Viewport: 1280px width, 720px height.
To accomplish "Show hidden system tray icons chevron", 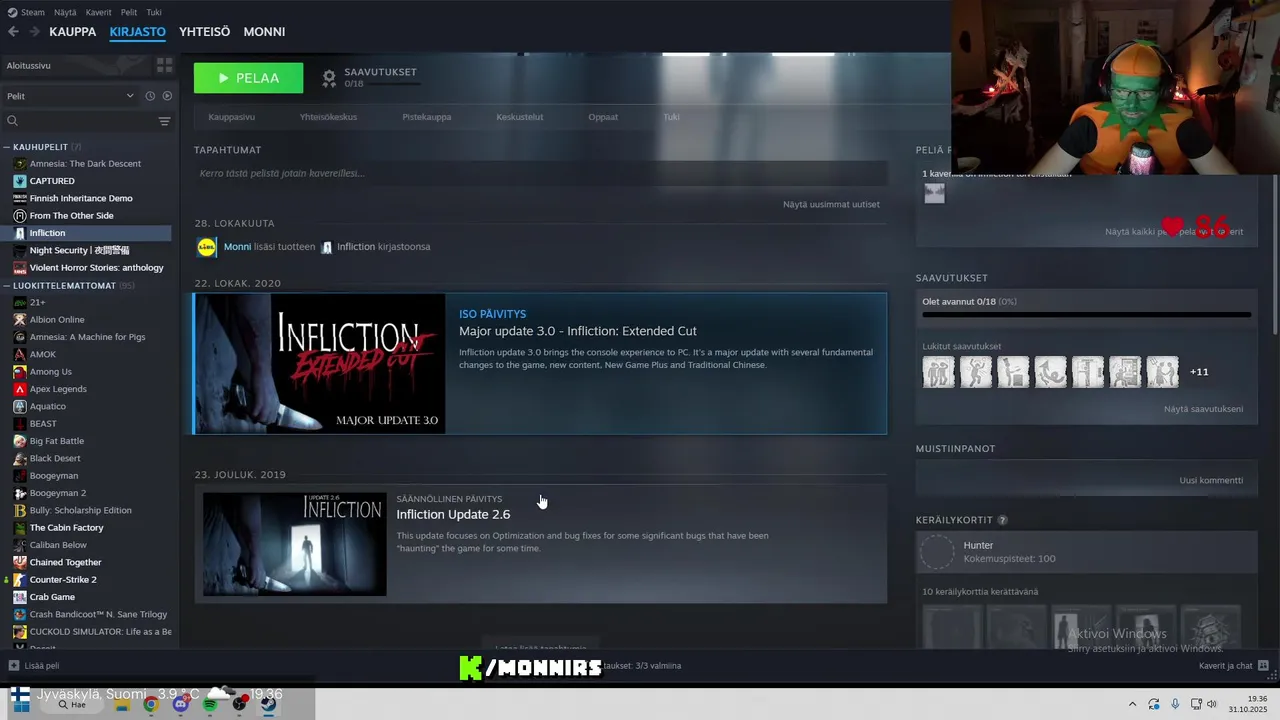I will coord(1132,704).
